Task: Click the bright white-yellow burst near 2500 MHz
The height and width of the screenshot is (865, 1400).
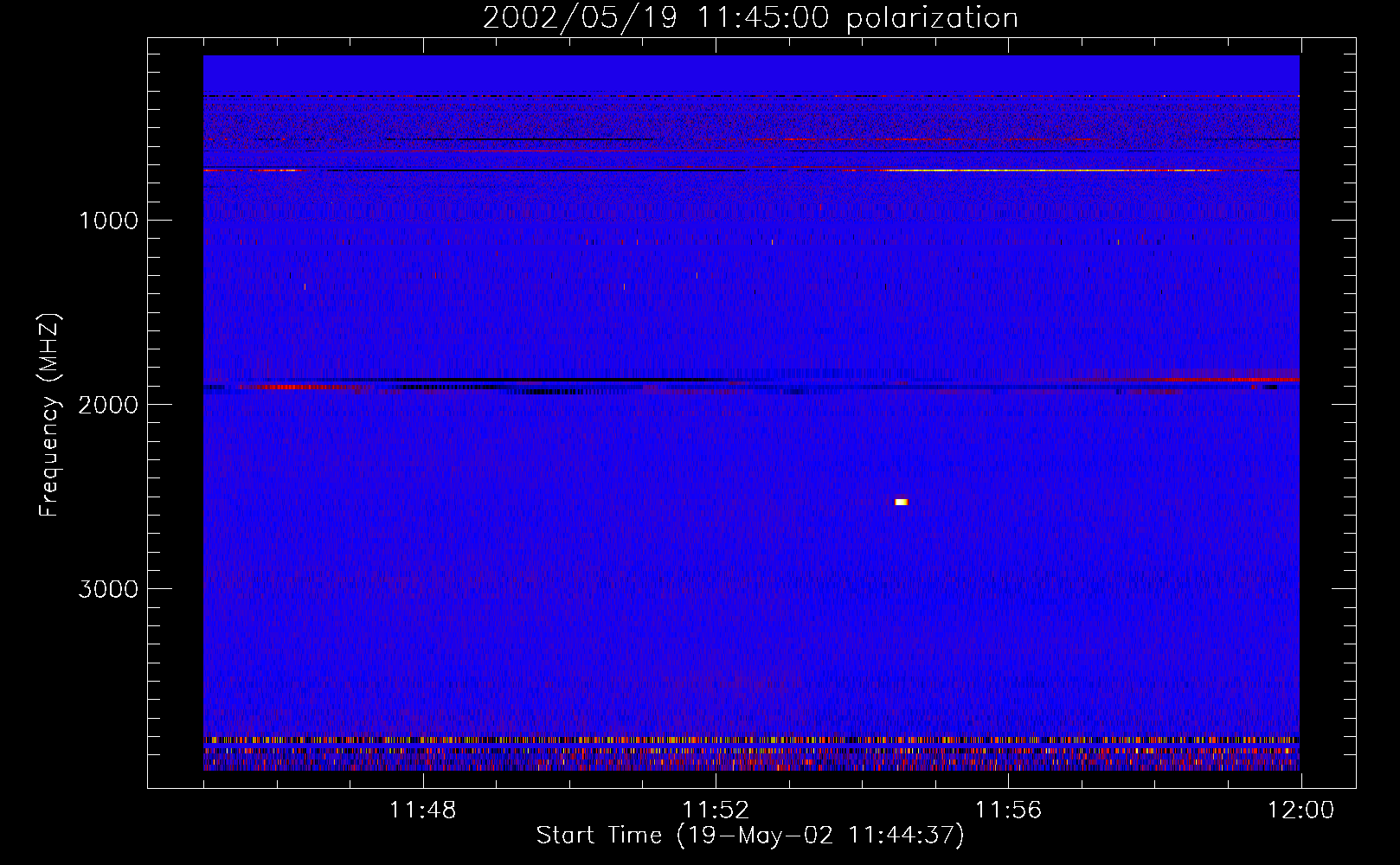Action: tap(902, 502)
